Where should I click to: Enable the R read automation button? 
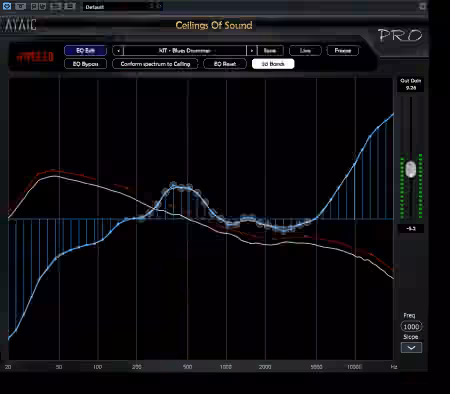[34, 6]
